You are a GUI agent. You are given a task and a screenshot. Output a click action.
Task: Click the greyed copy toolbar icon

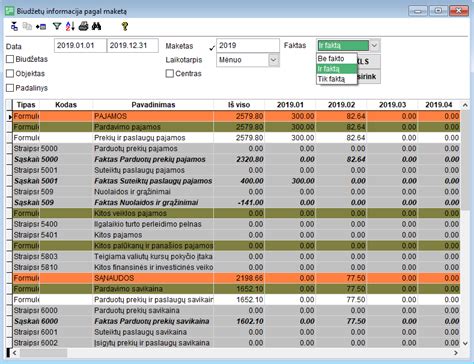27,26
